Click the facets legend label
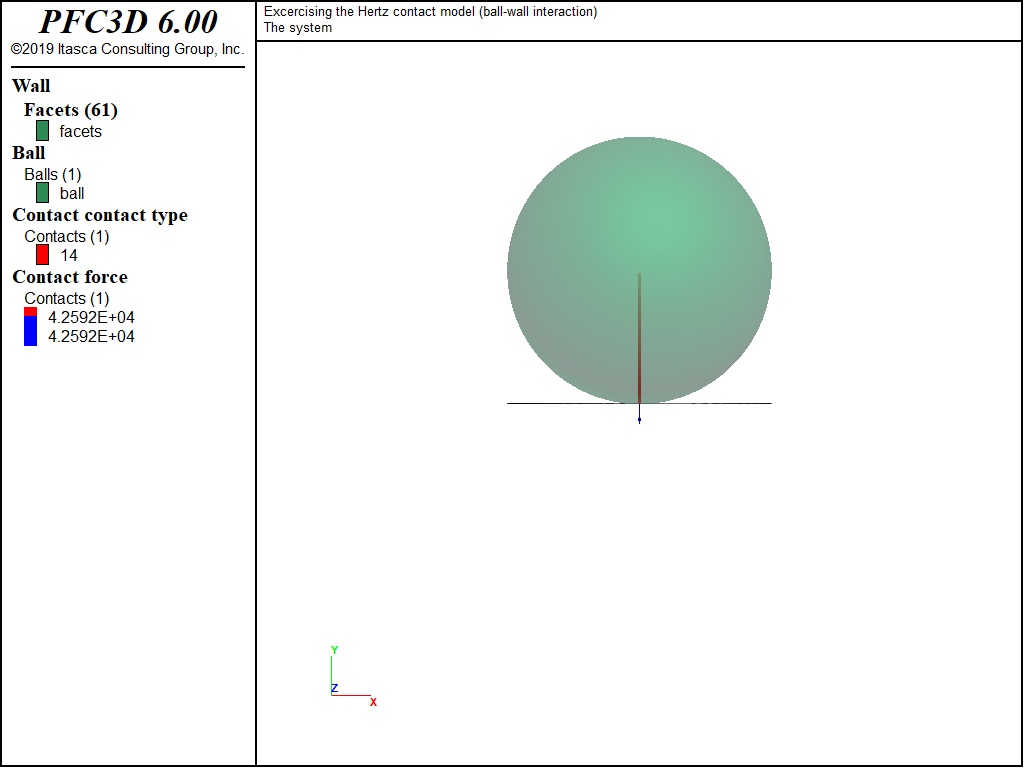The height and width of the screenshot is (768, 1024). tap(80, 131)
